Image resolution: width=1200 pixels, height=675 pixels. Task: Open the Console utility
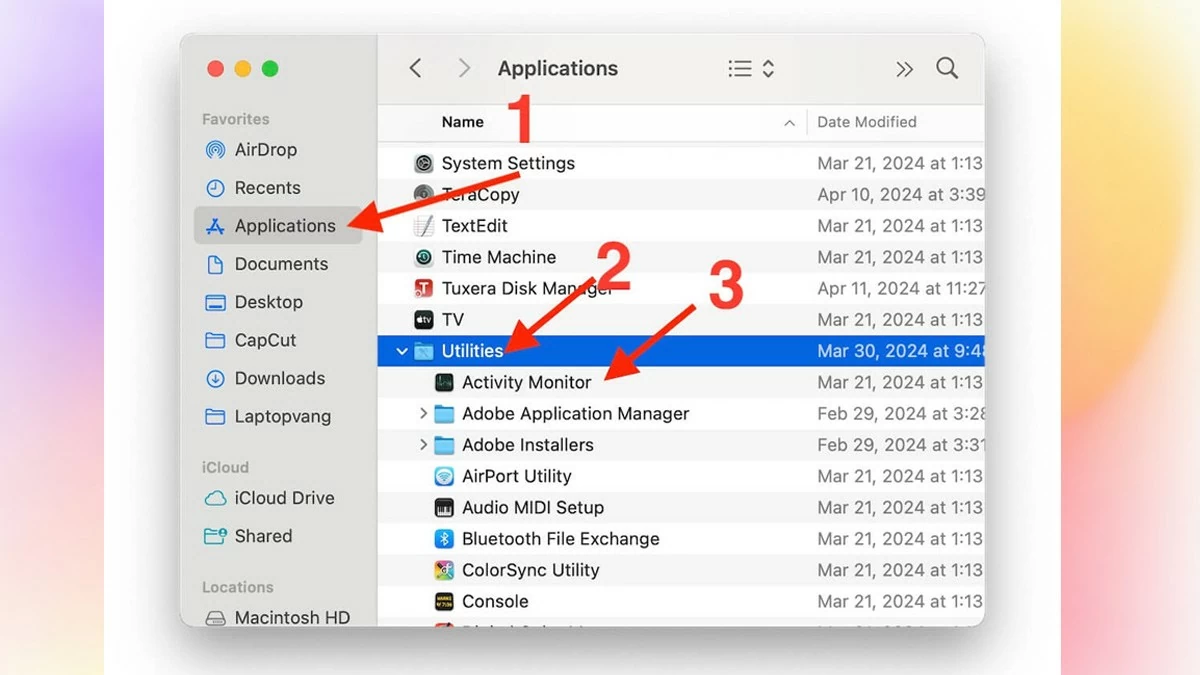[495, 601]
